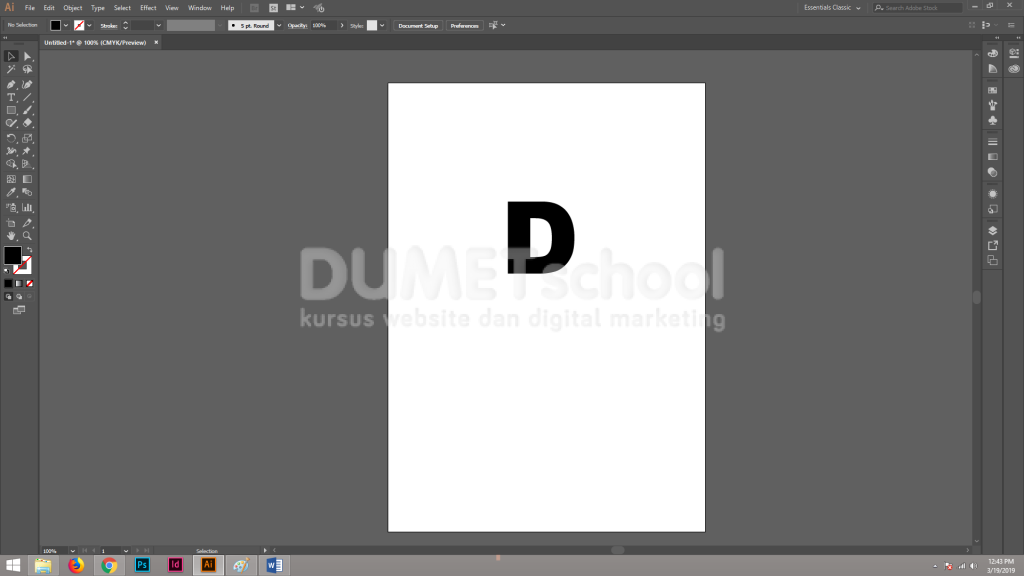Open the zoom level dropdown at 100%
Image resolution: width=1024 pixels, height=576 pixels.
[x=72, y=551]
